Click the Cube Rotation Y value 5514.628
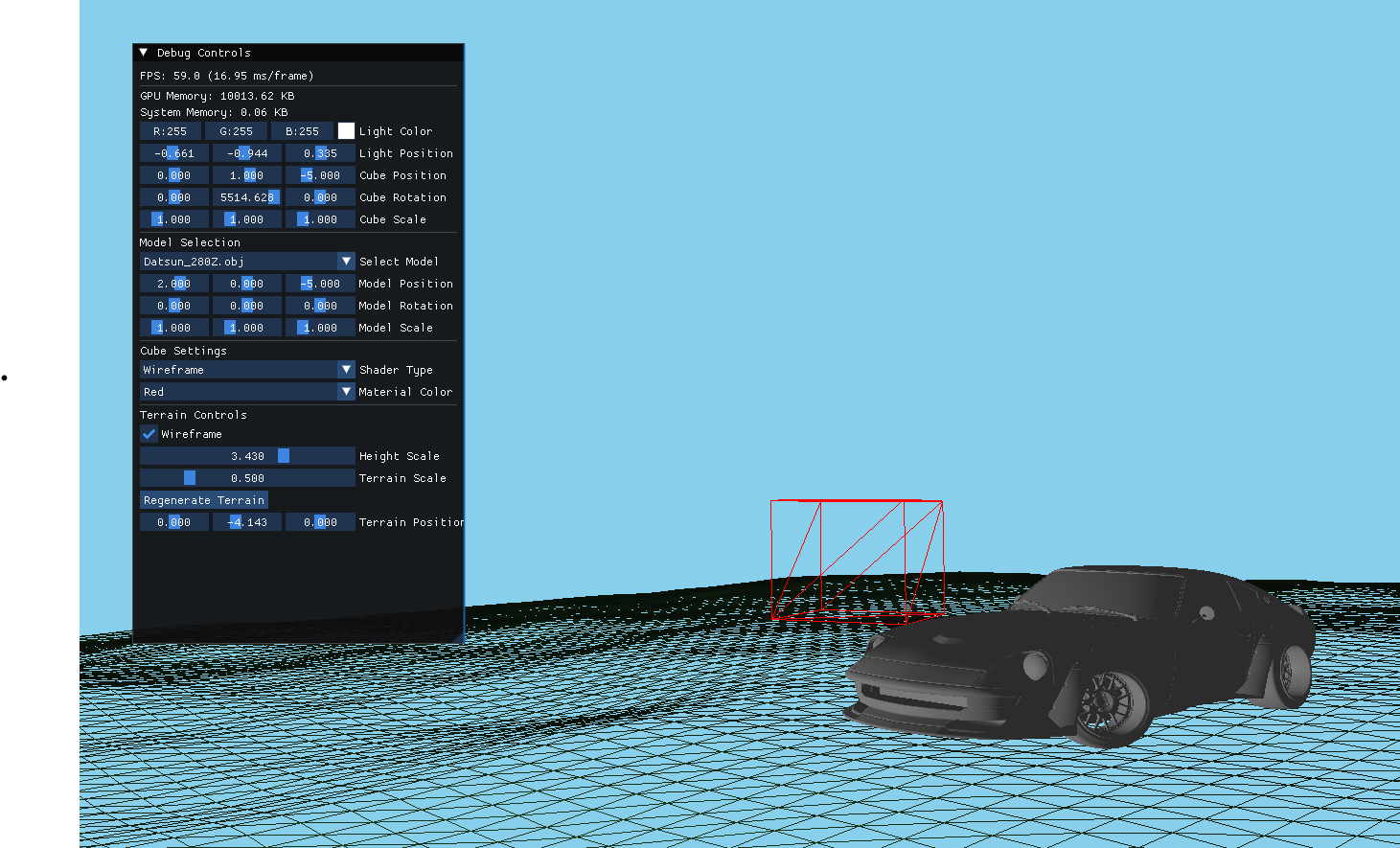The height and width of the screenshot is (848, 1400). pos(246,196)
